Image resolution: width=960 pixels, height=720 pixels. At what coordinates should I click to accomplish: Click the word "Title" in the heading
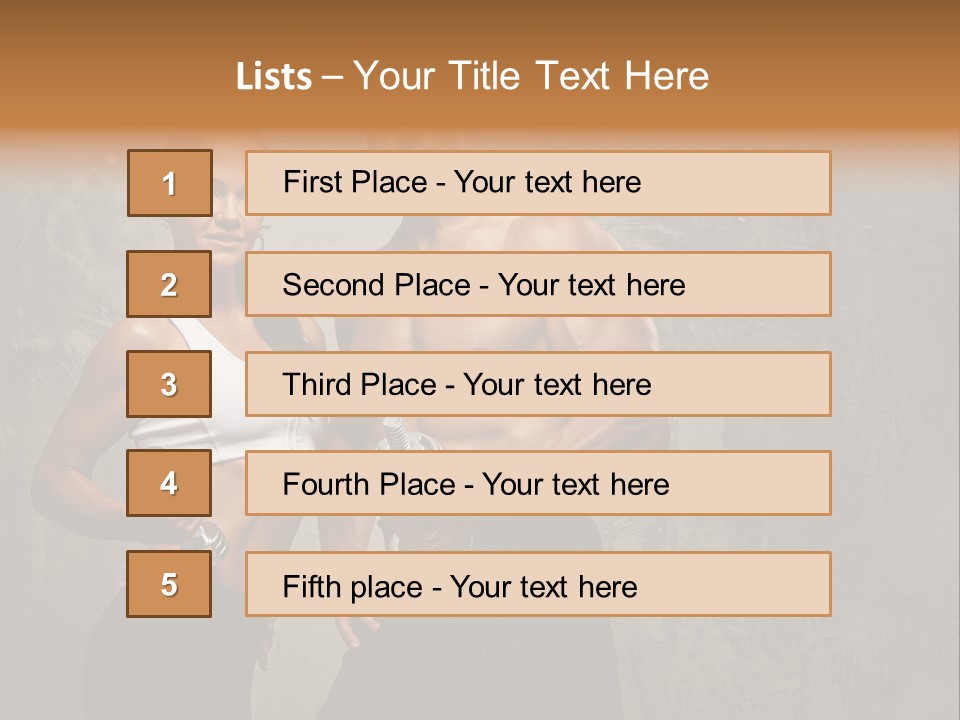485,77
